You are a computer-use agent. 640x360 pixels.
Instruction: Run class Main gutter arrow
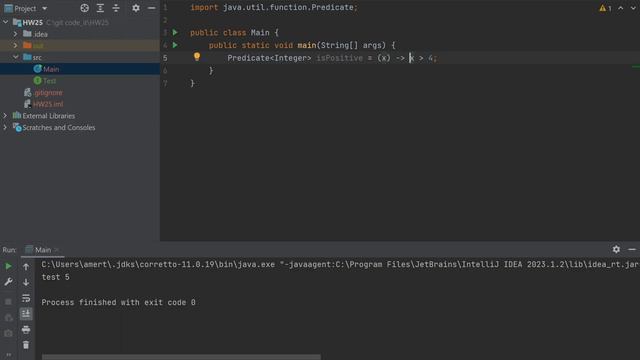click(175, 32)
